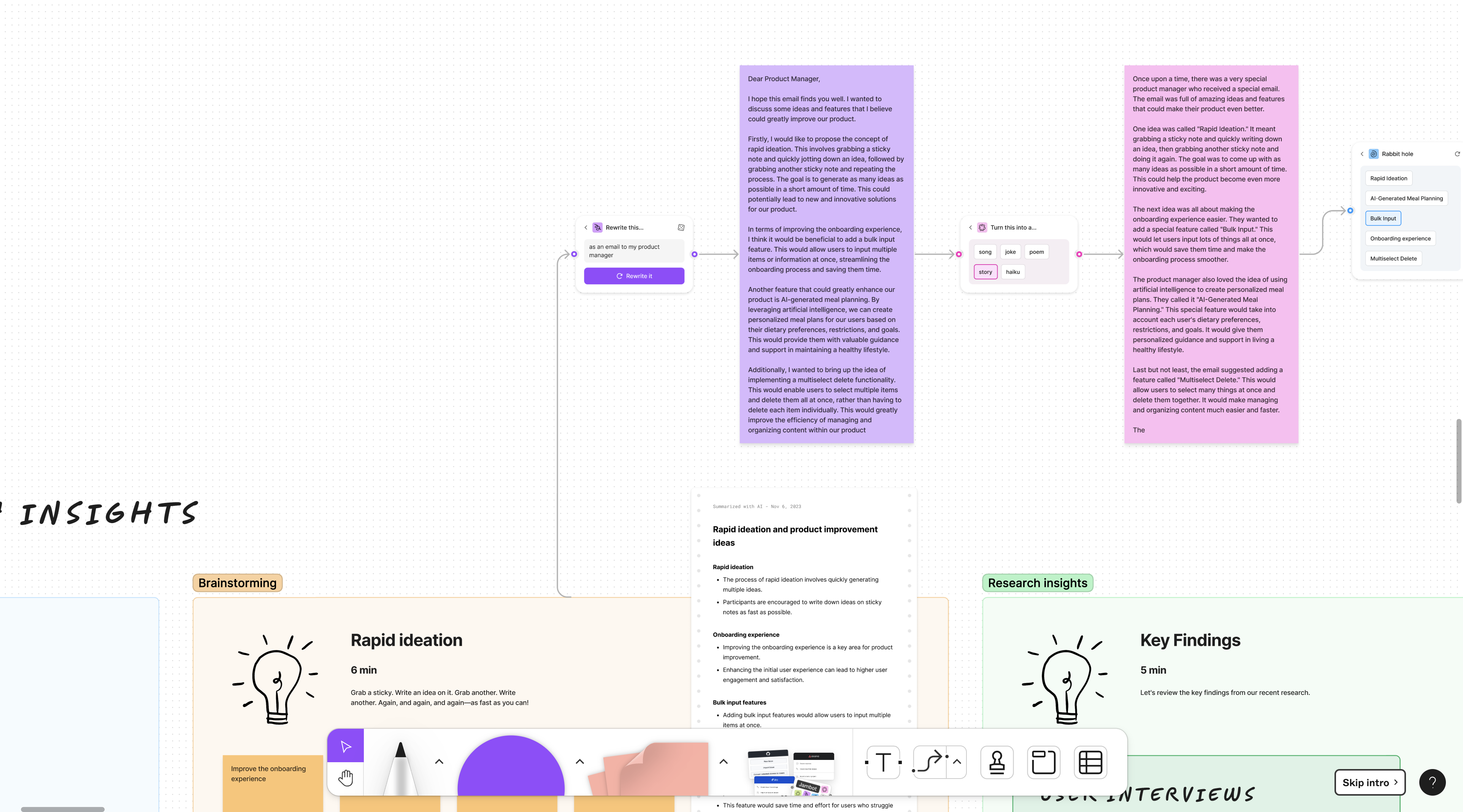Select the Rapid ideation menu item

tap(1389, 178)
